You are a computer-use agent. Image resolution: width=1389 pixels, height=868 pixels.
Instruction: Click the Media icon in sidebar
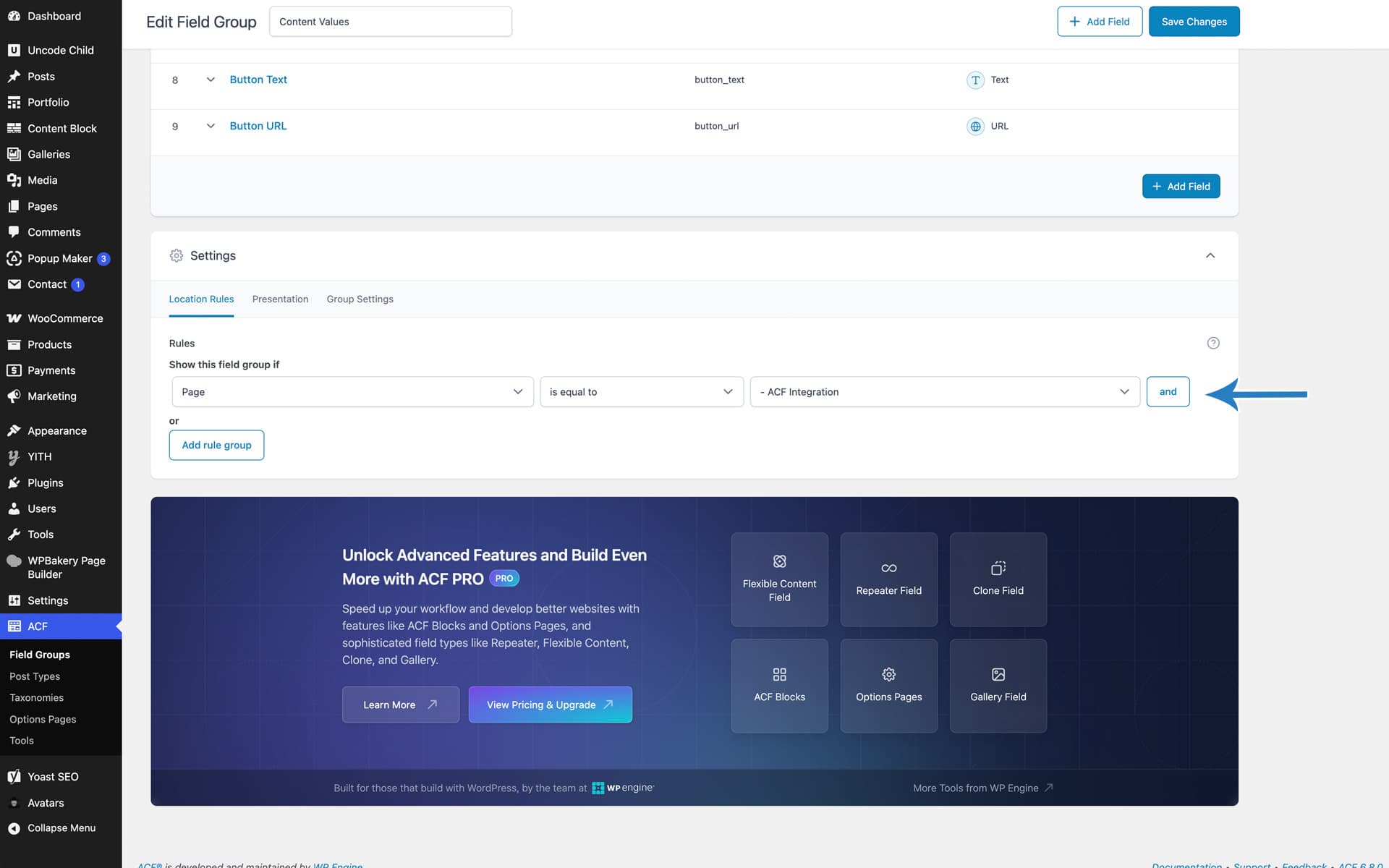click(14, 180)
